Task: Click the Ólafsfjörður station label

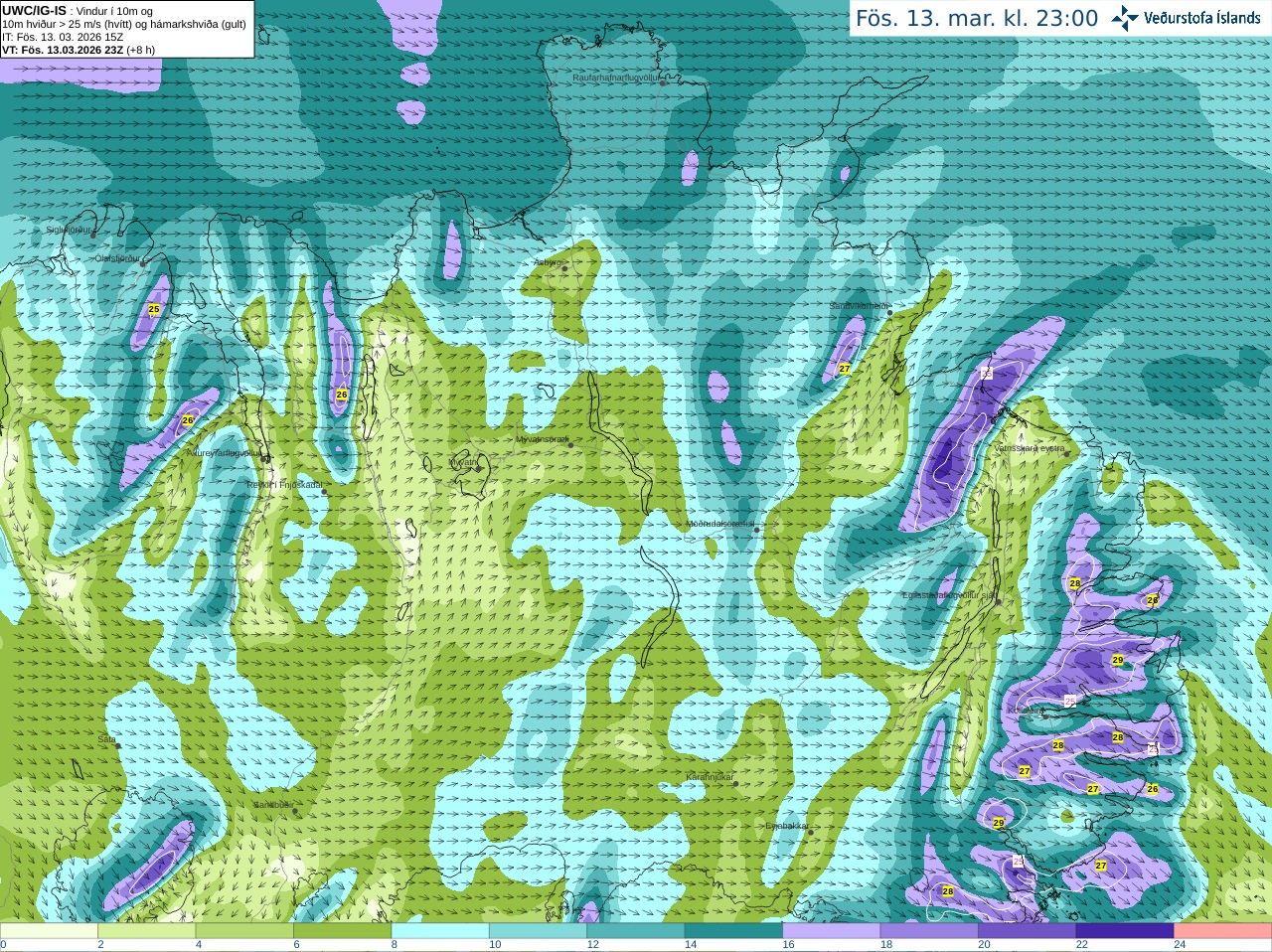Action: [116, 258]
